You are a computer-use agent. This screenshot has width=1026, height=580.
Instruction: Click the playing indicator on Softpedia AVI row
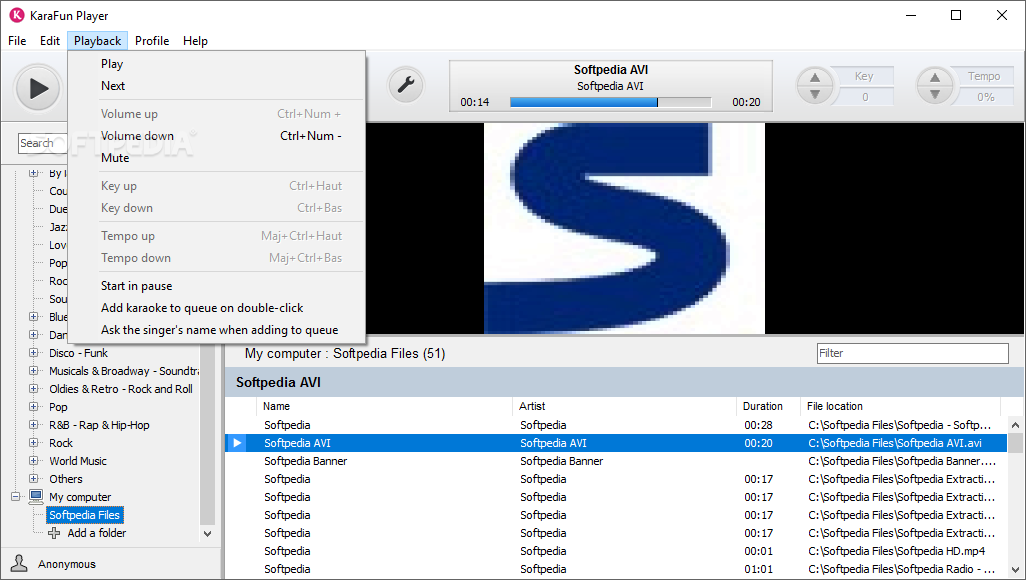pyautogui.click(x=237, y=443)
